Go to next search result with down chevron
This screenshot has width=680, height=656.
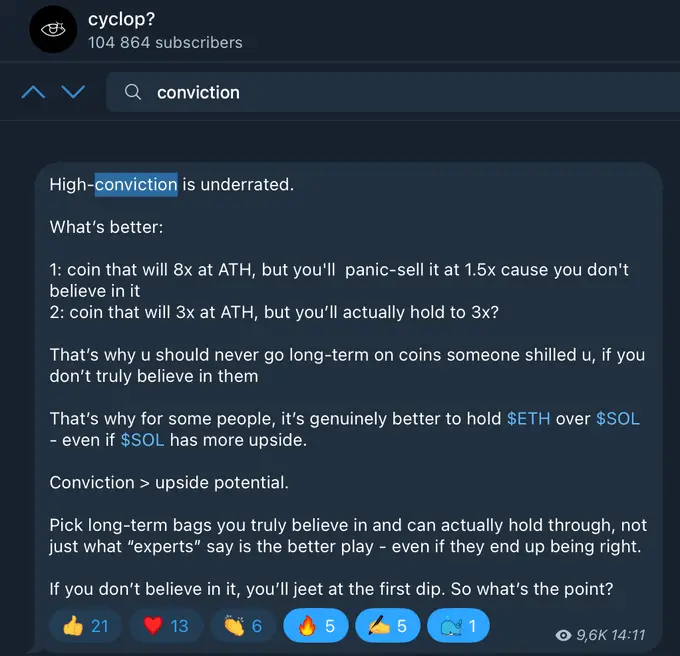point(73,92)
